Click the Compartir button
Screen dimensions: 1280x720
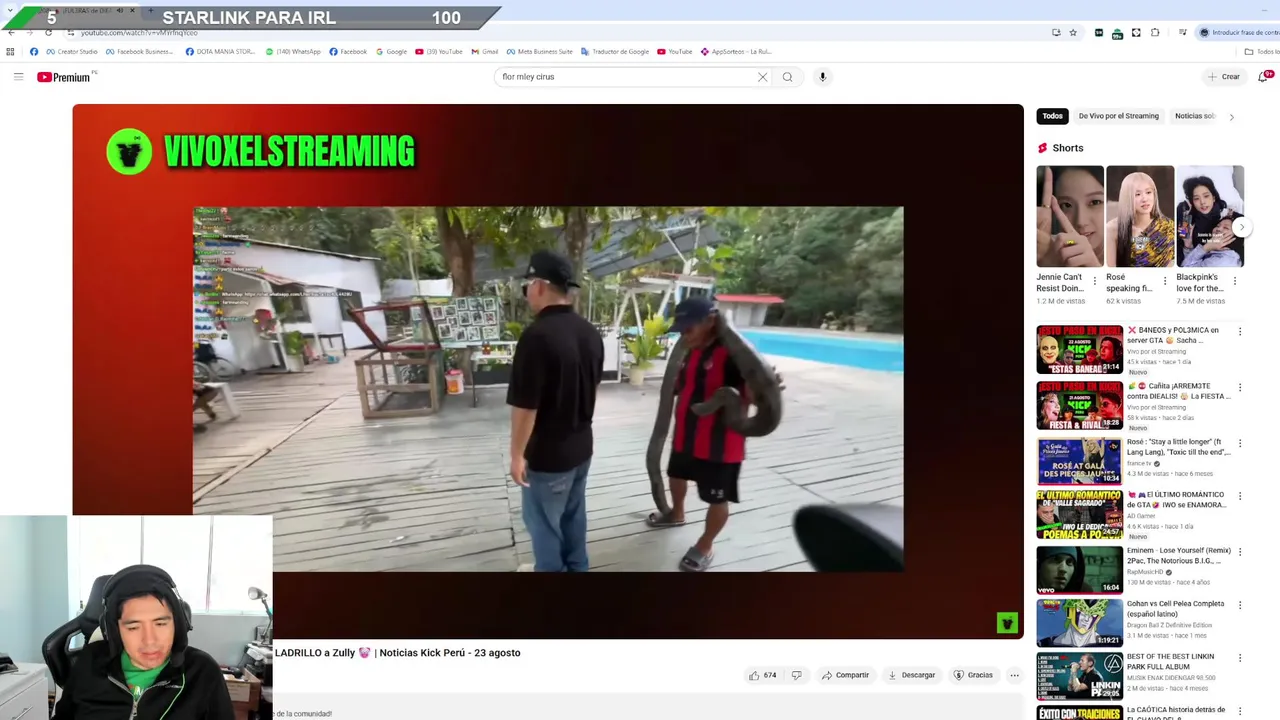click(845, 675)
